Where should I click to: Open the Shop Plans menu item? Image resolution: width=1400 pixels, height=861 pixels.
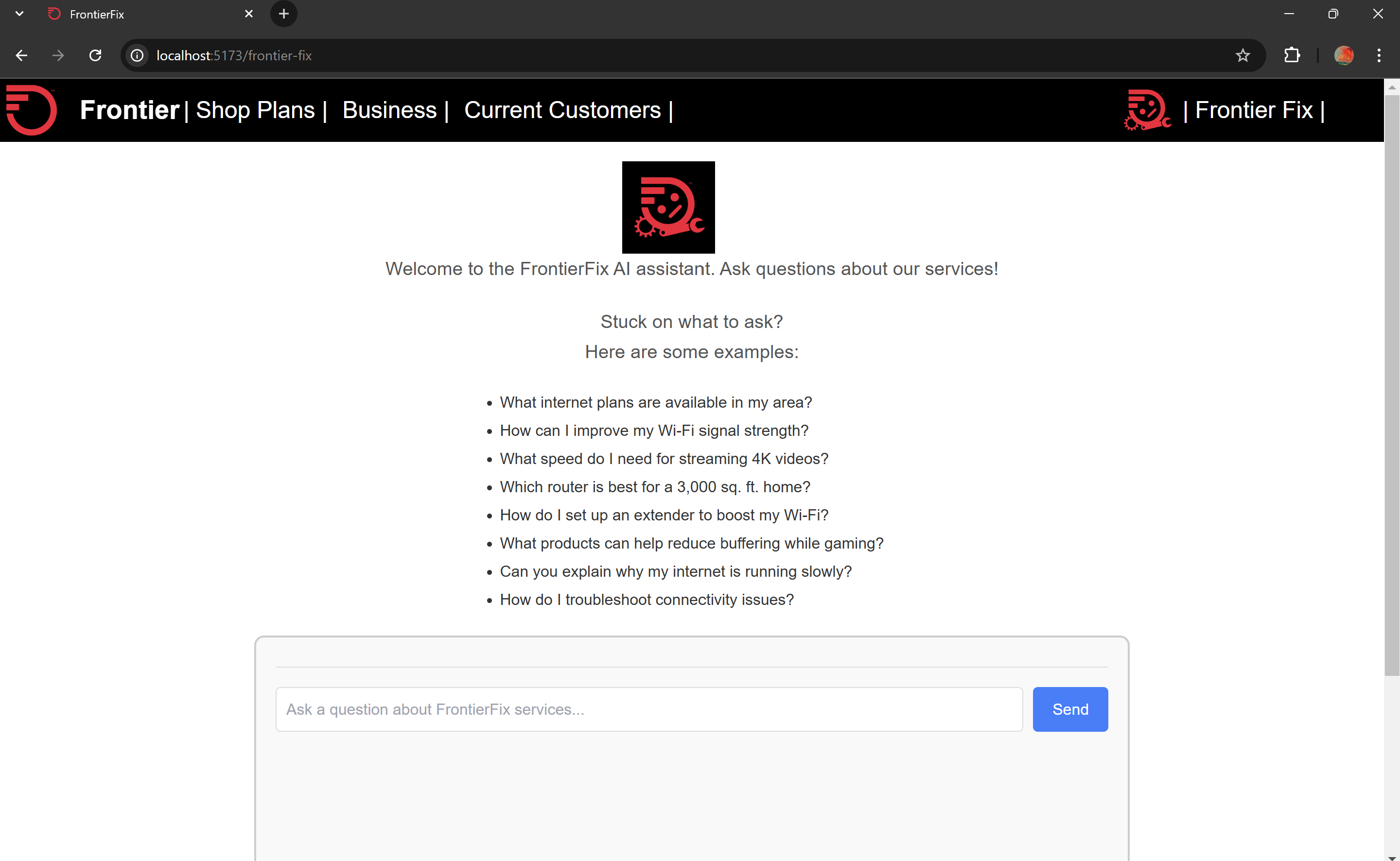point(255,110)
